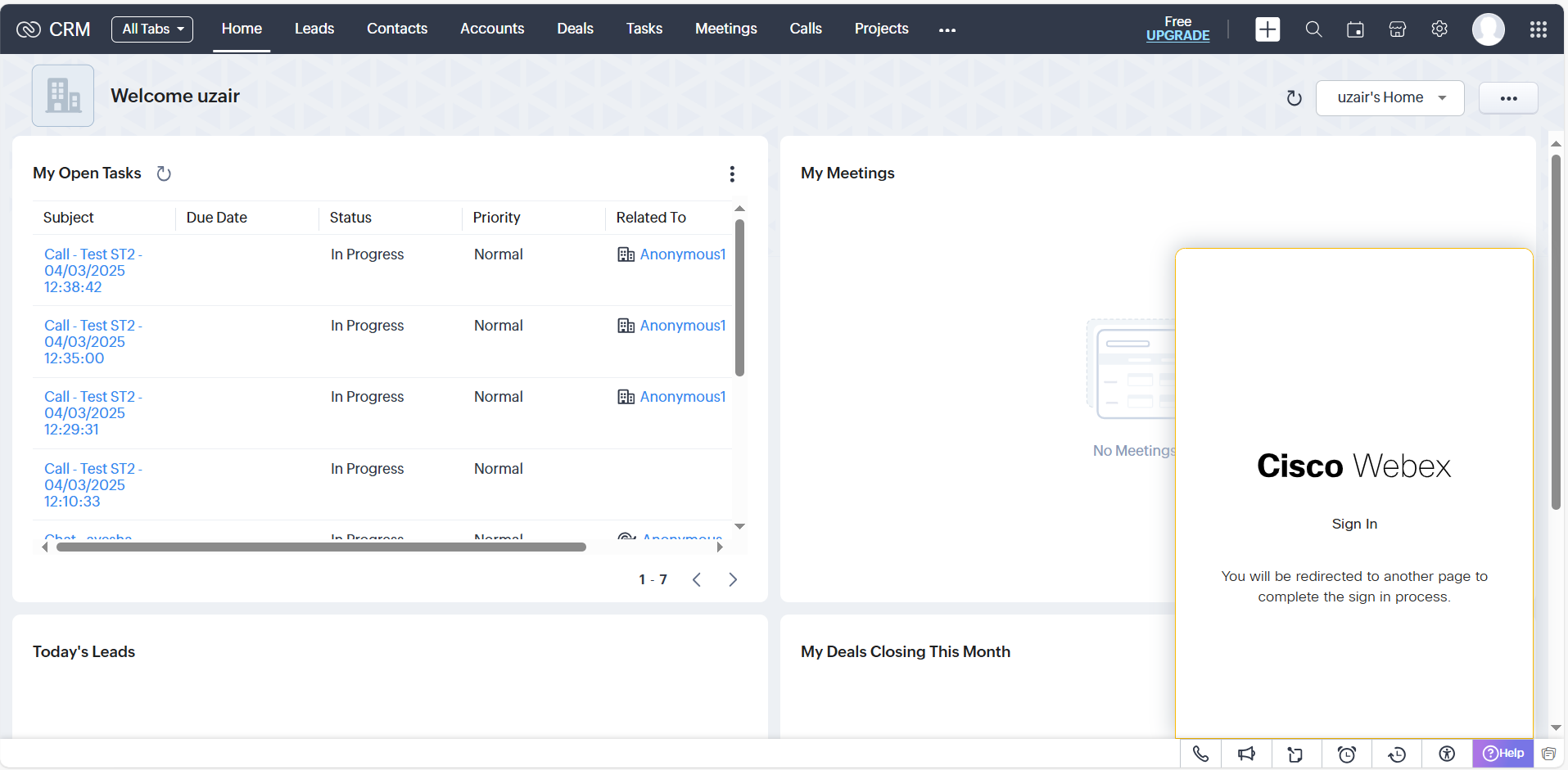Open the phone dialer icon in bottom bar
Image resolution: width=1568 pixels, height=770 pixels.
coord(1200,754)
